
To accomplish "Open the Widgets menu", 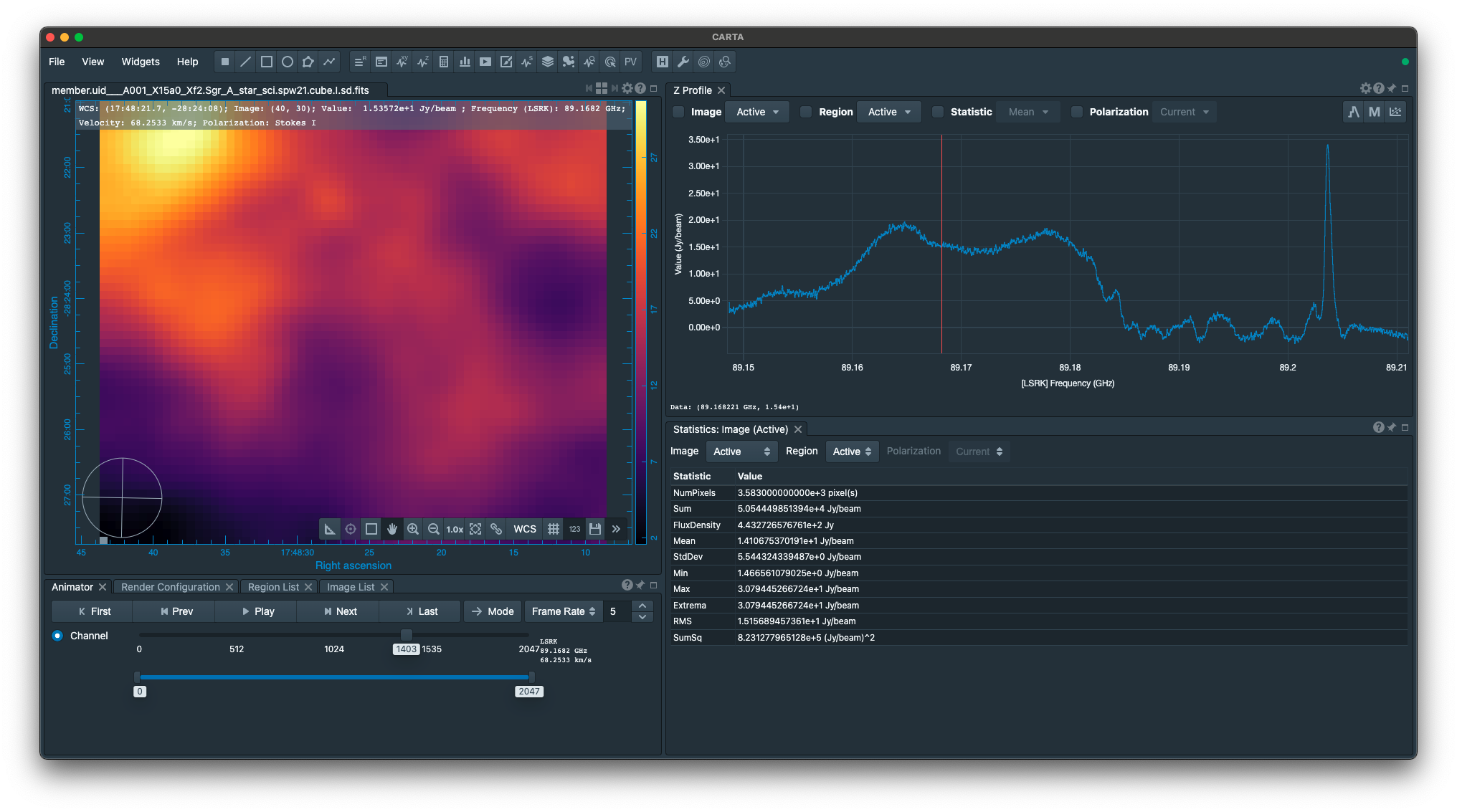I will point(141,62).
